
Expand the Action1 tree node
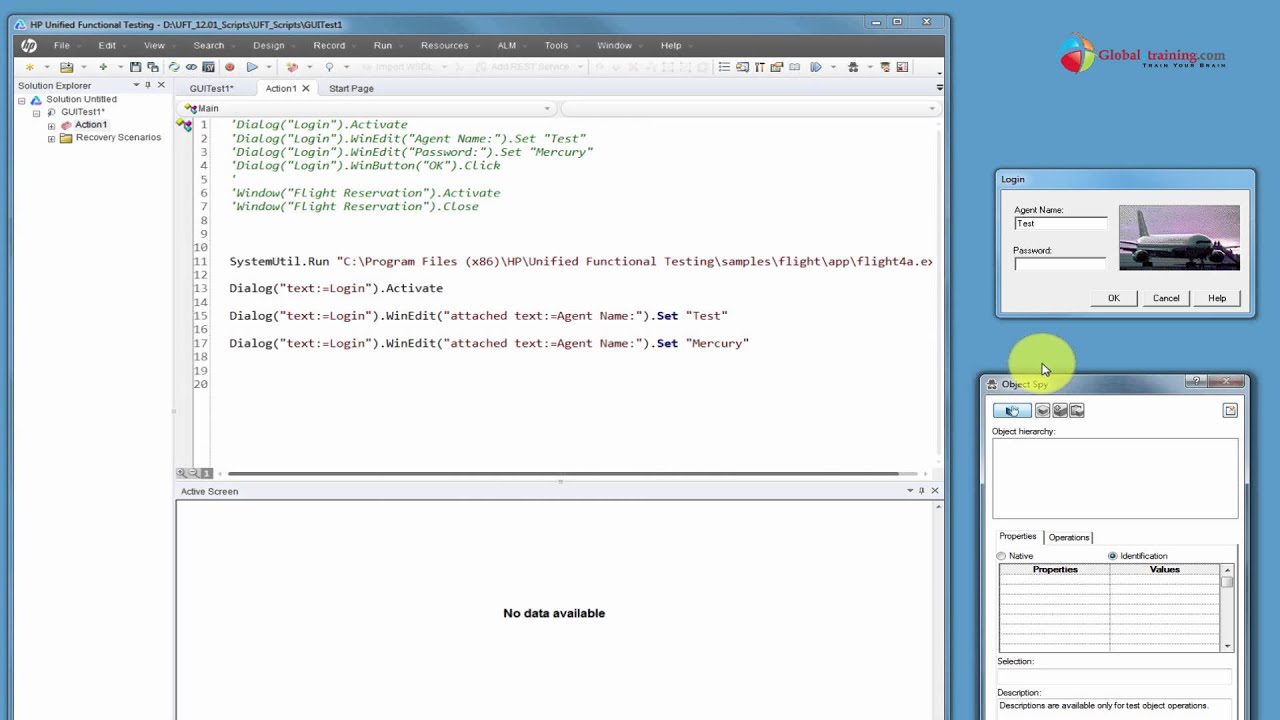click(51, 126)
